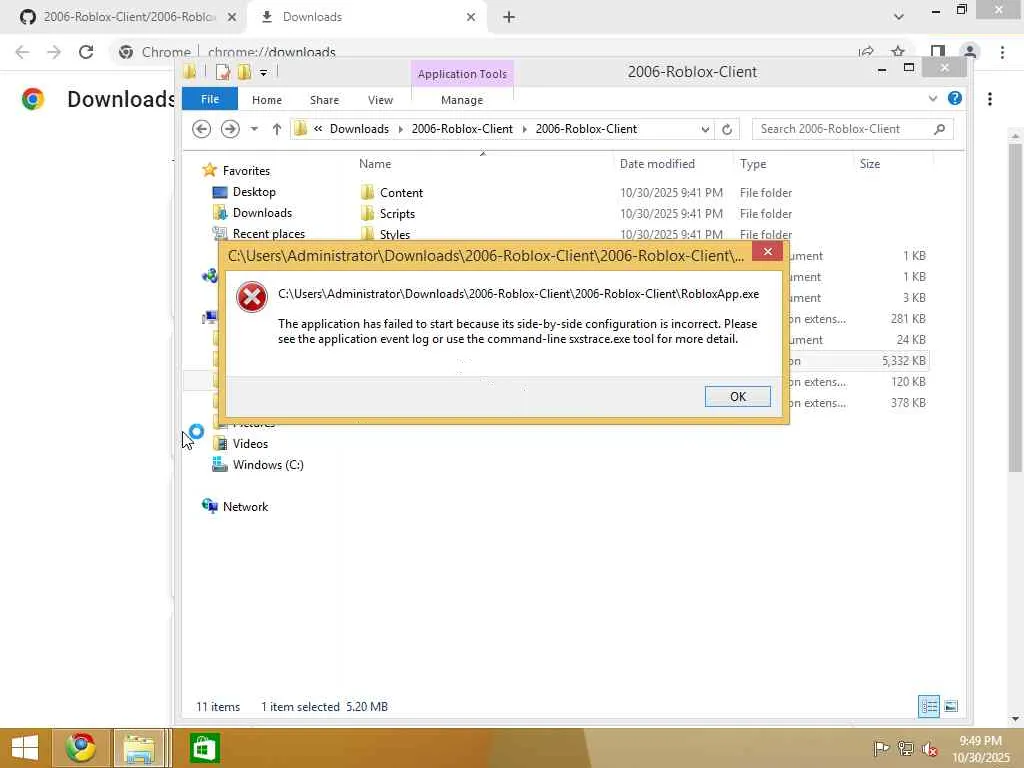Screen dimensions: 1024x768
Task: Open Recent places in navigation pane
Action: [268, 233]
